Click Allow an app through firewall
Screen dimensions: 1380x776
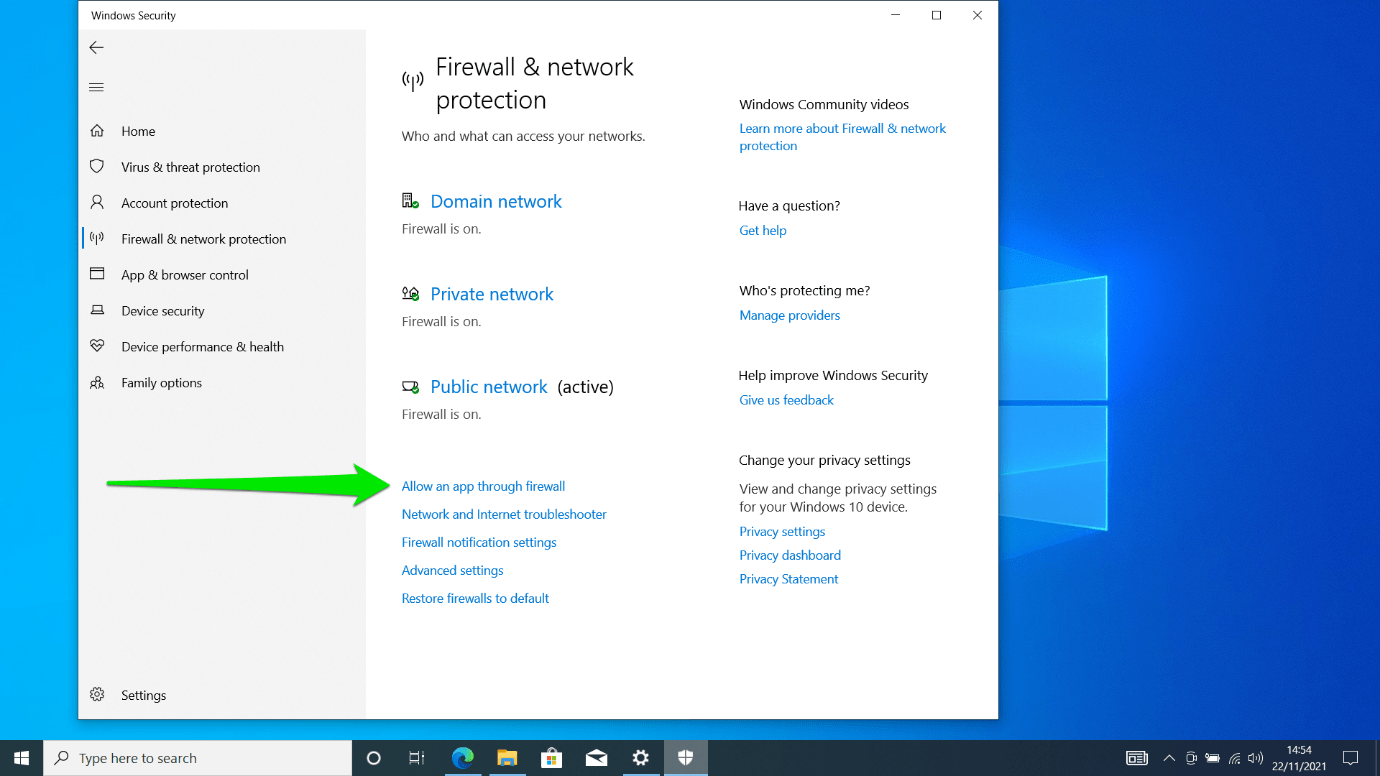[483, 486]
